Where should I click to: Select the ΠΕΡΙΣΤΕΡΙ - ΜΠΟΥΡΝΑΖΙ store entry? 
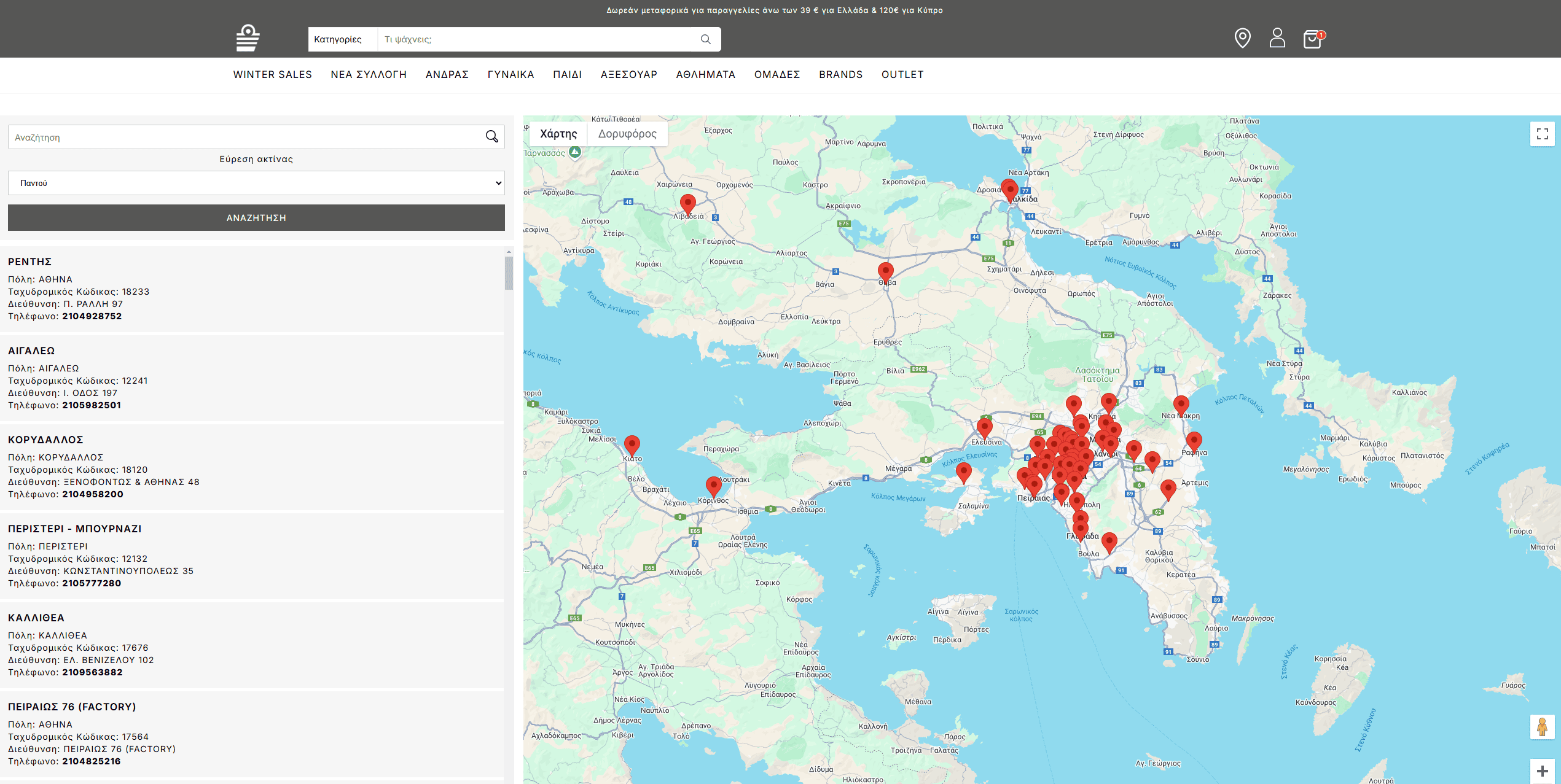252,556
